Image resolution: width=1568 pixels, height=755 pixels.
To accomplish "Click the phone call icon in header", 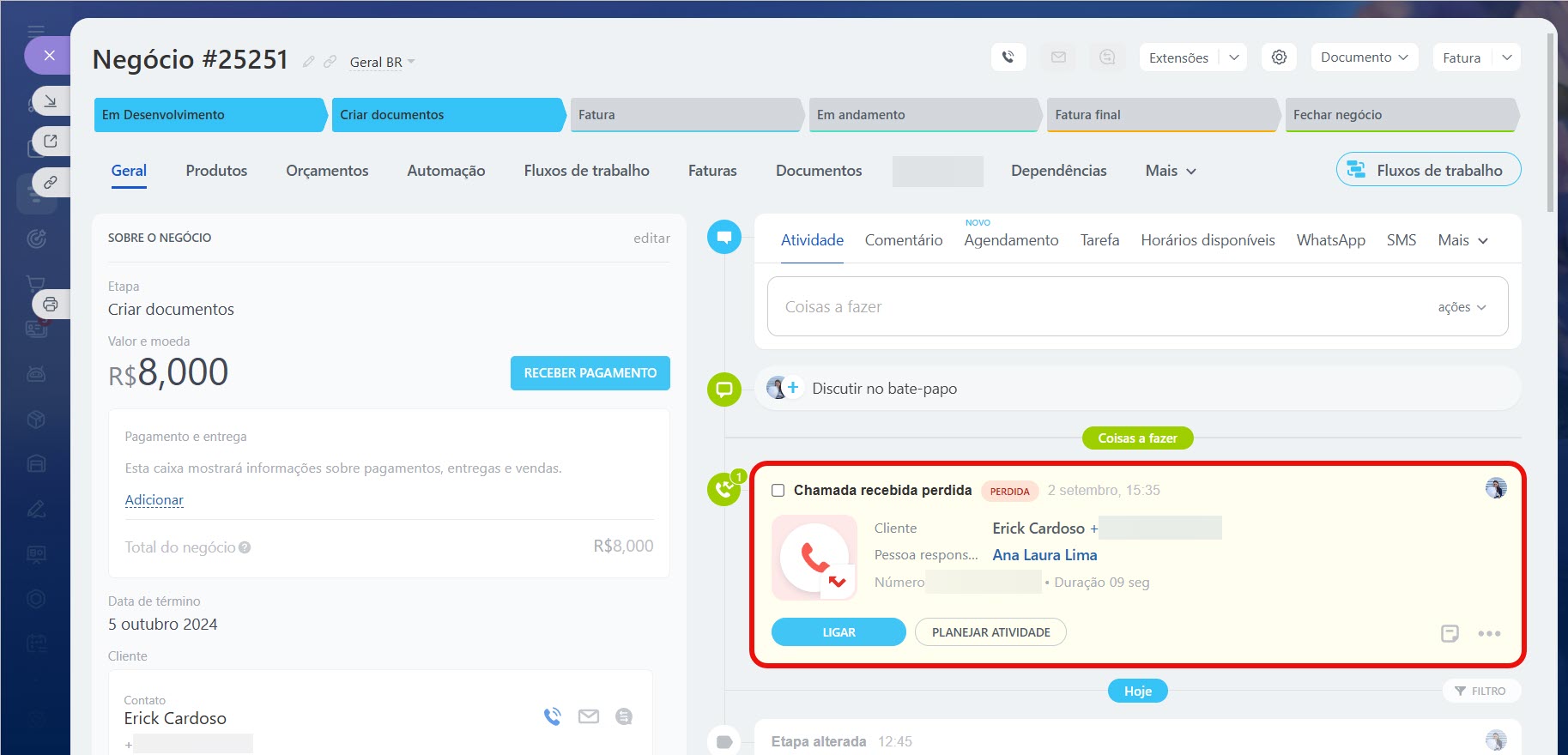I will coord(1008,57).
